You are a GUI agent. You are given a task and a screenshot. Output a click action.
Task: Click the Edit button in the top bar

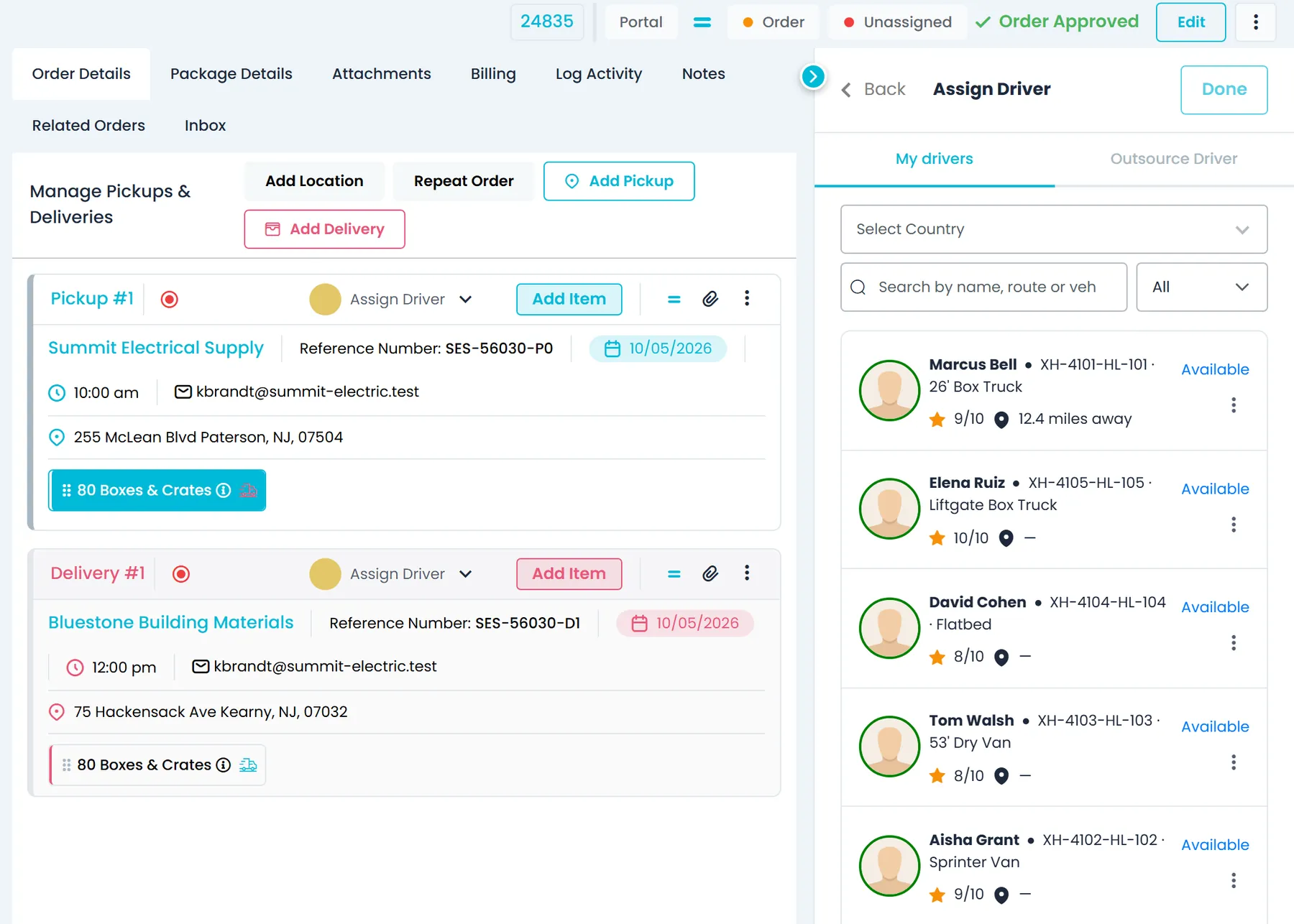click(1190, 22)
